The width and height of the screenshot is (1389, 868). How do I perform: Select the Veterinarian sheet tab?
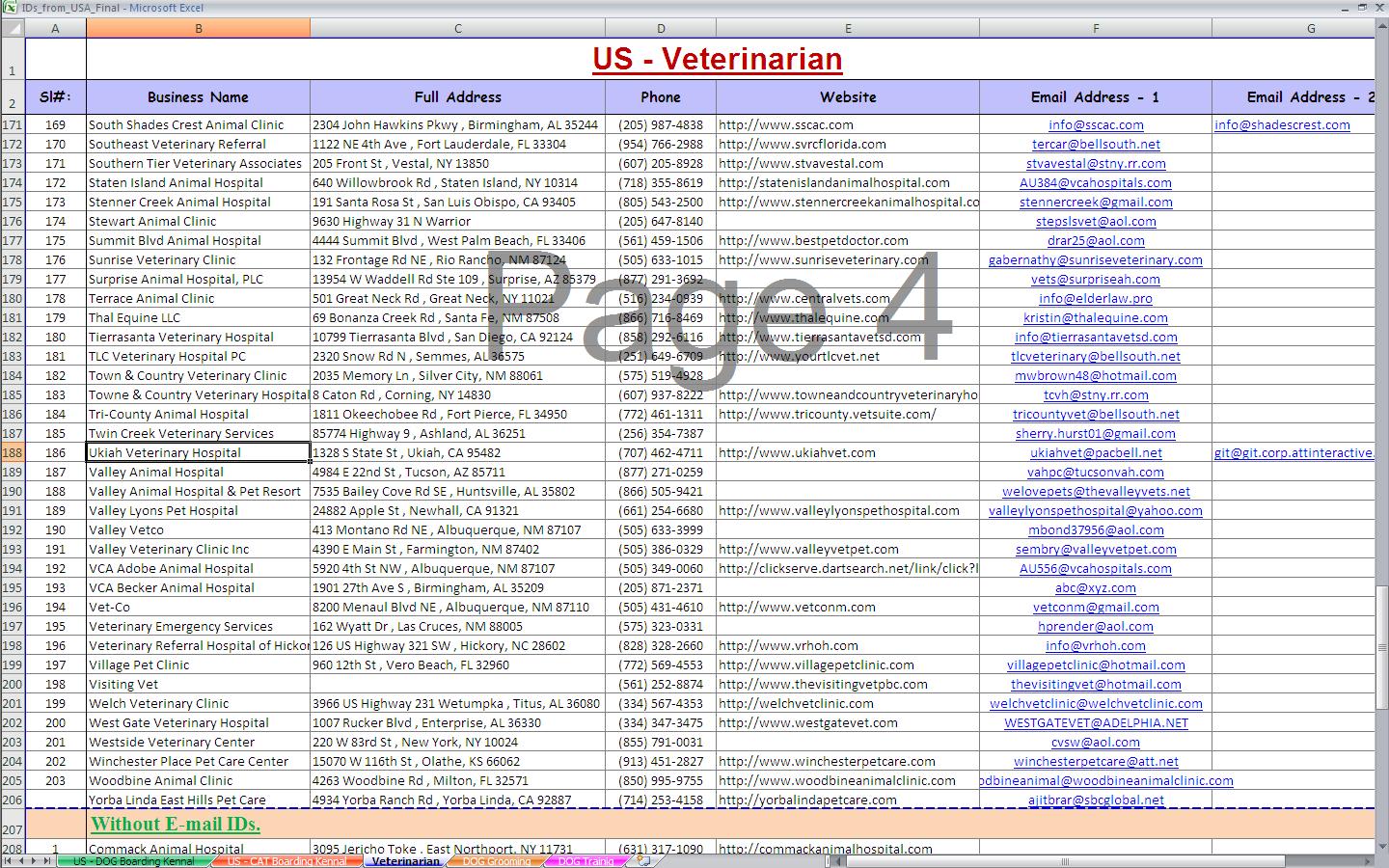tap(405, 861)
